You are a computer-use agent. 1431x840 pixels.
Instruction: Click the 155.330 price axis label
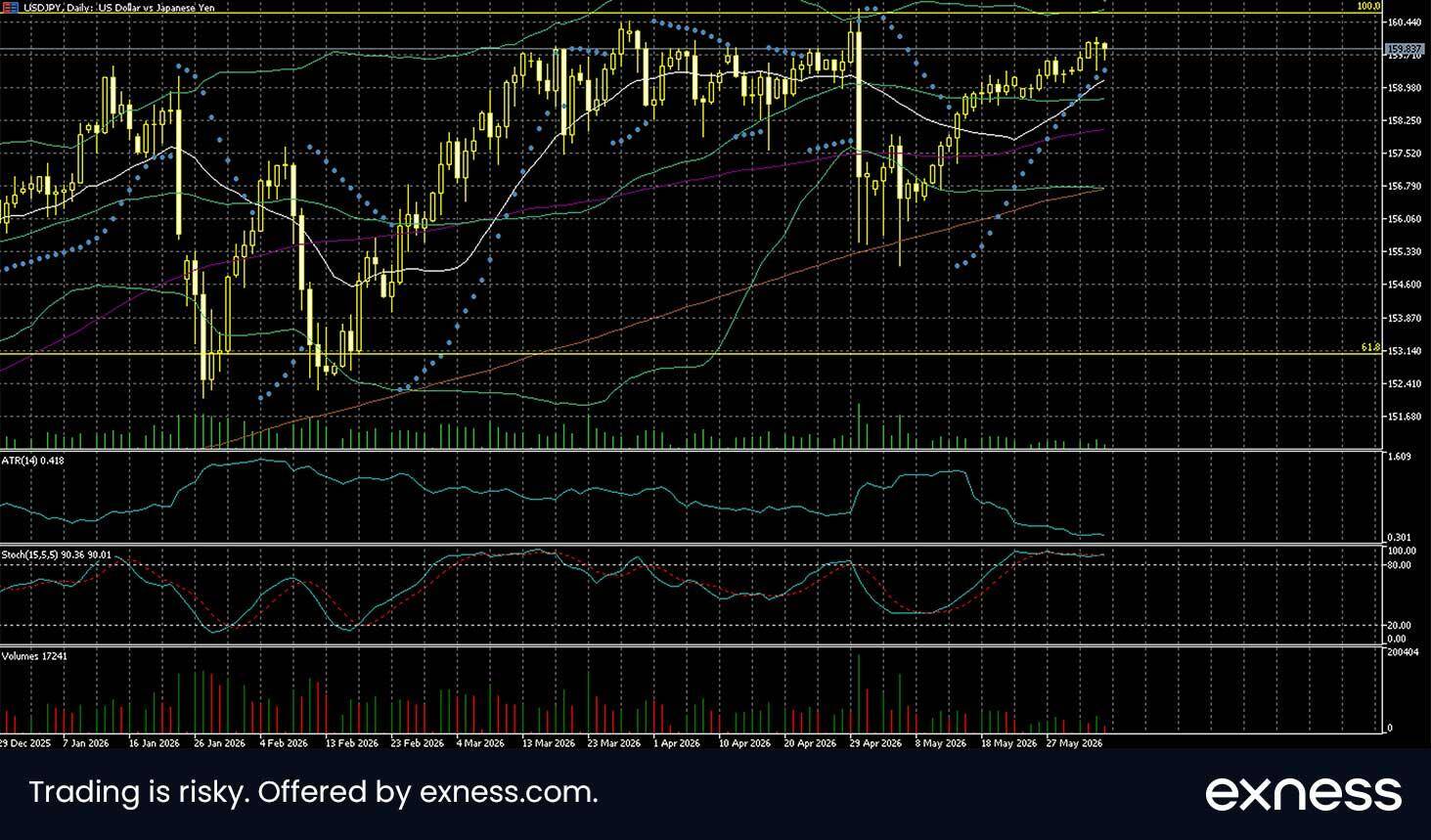(1403, 252)
